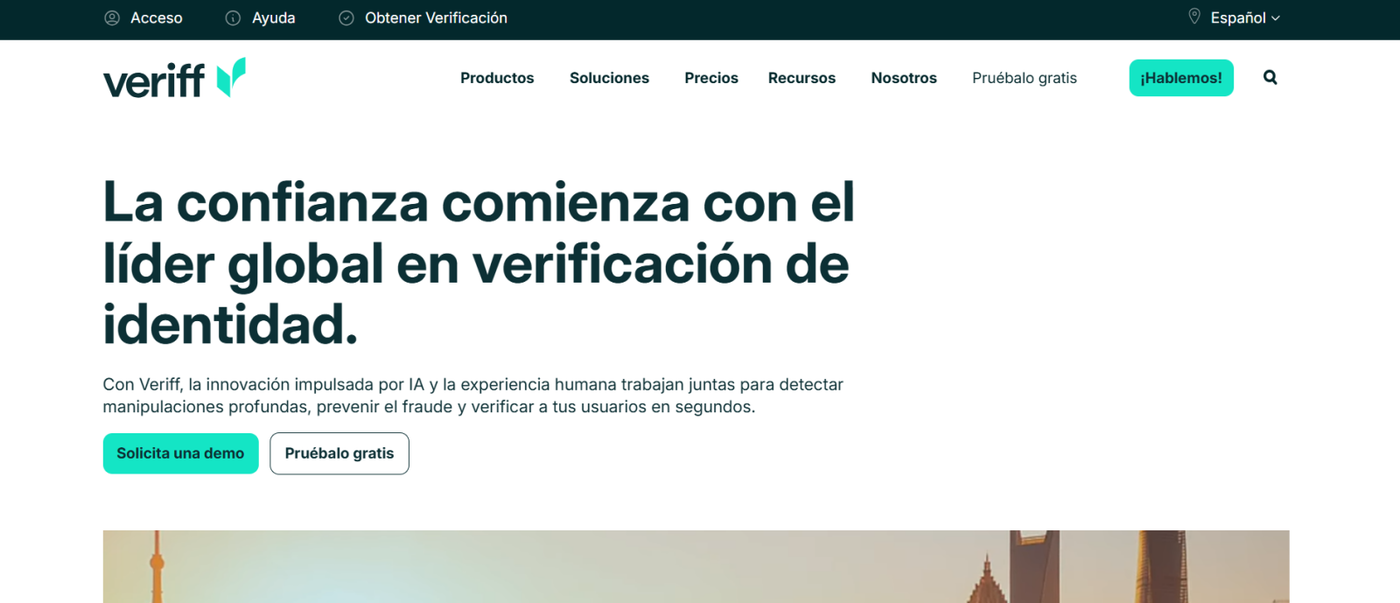Expand the Recursos menu

(801, 78)
